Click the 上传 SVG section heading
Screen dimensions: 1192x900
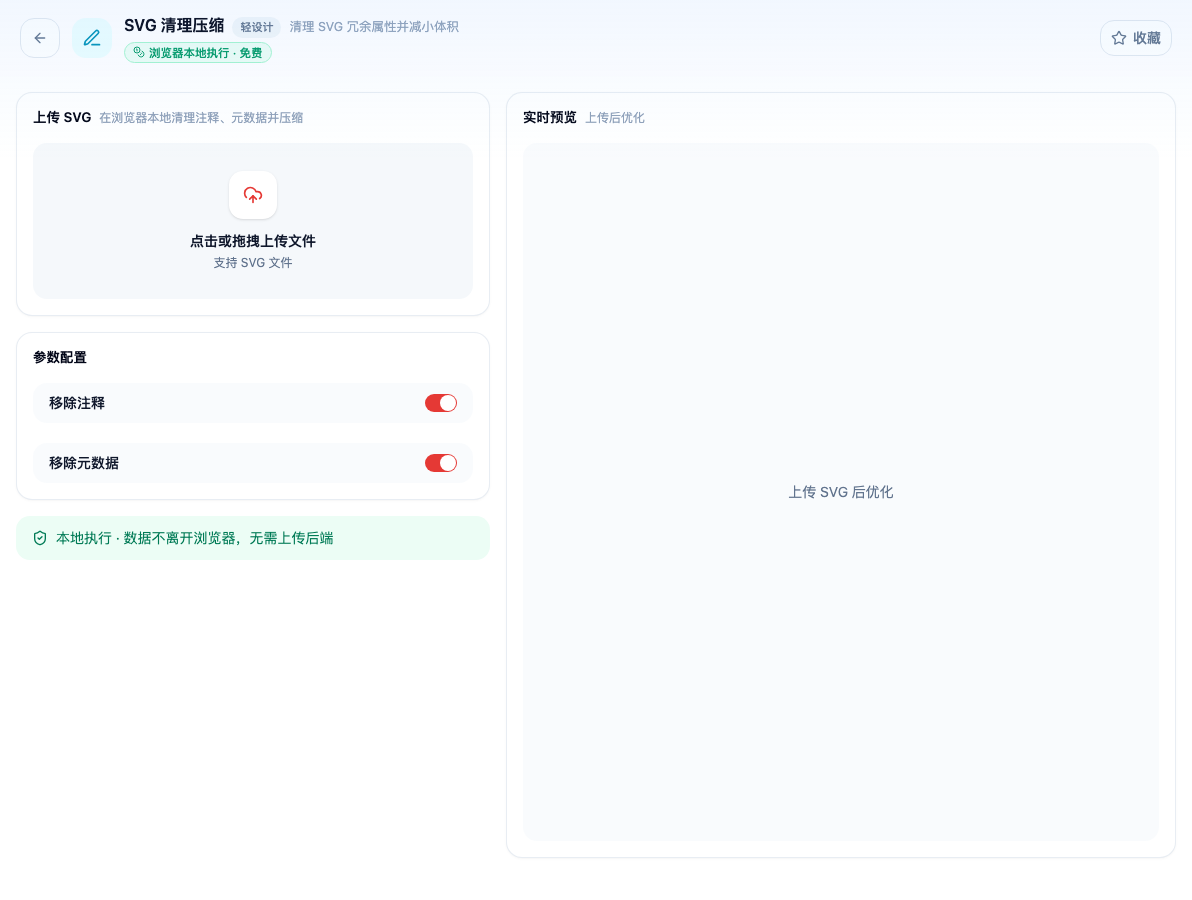click(62, 117)
